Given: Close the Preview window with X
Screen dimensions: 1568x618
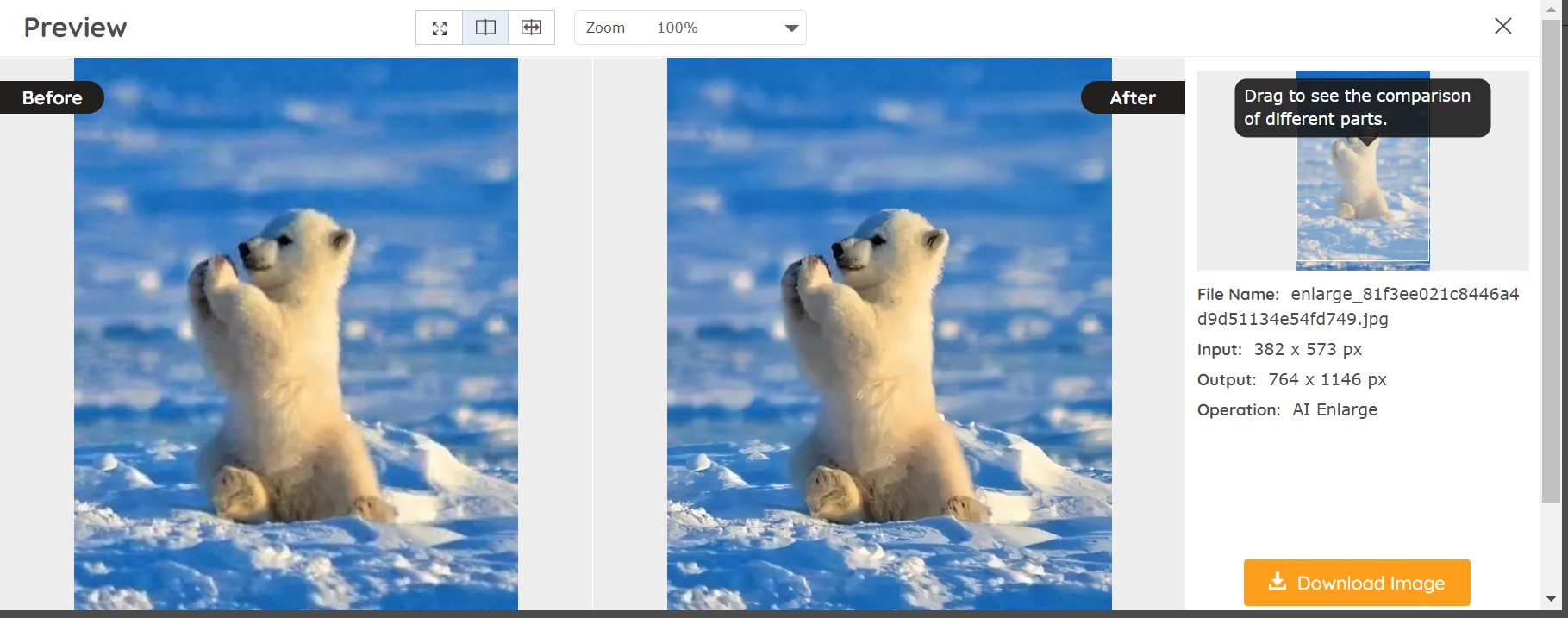Looking at the screenshot, I should (x=1502, y=26).
